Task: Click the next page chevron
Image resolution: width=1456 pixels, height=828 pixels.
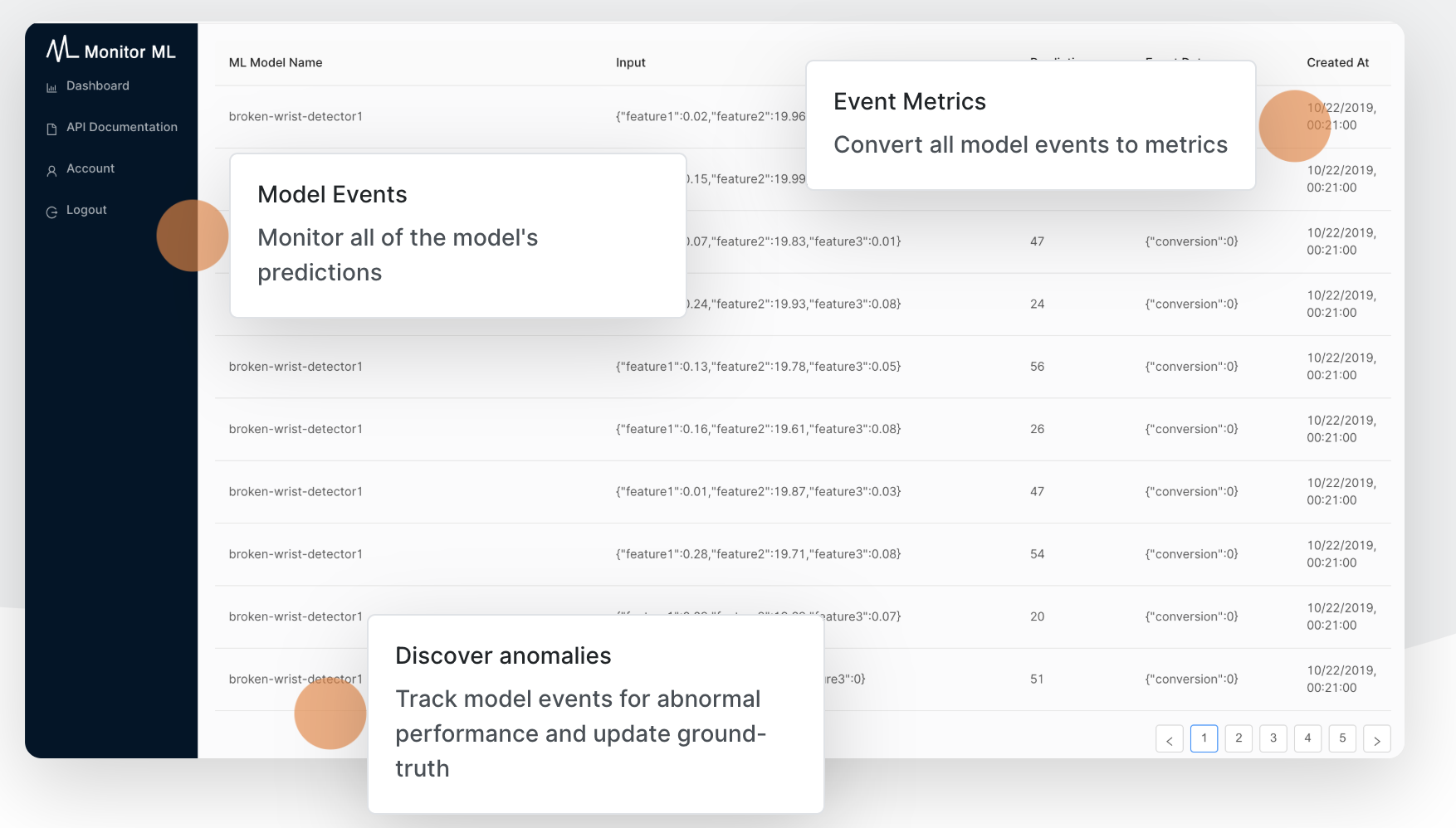Action: tap(1377, 738)
